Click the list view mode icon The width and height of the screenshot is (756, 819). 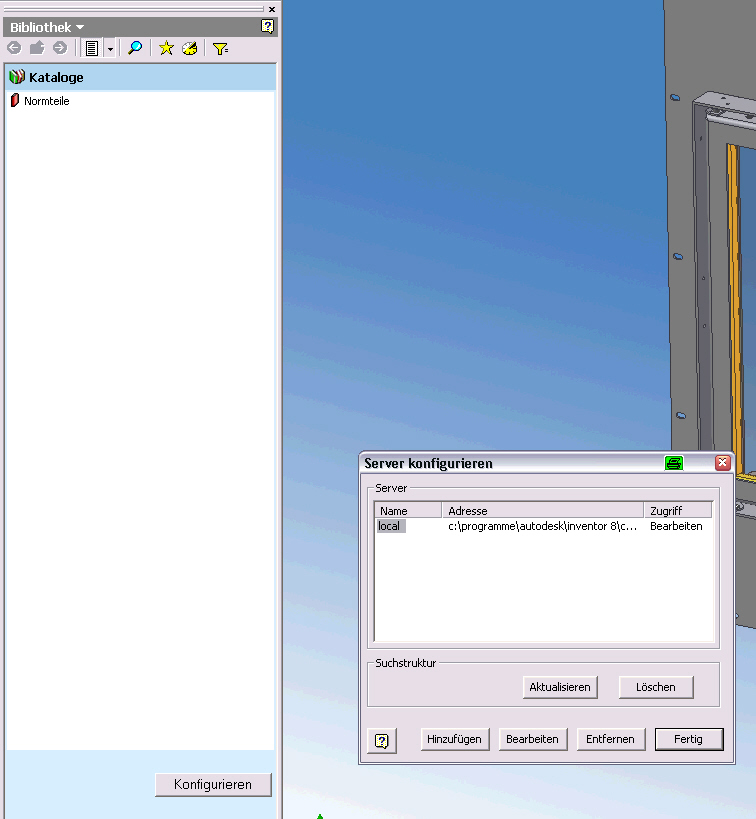coord(92,48)
